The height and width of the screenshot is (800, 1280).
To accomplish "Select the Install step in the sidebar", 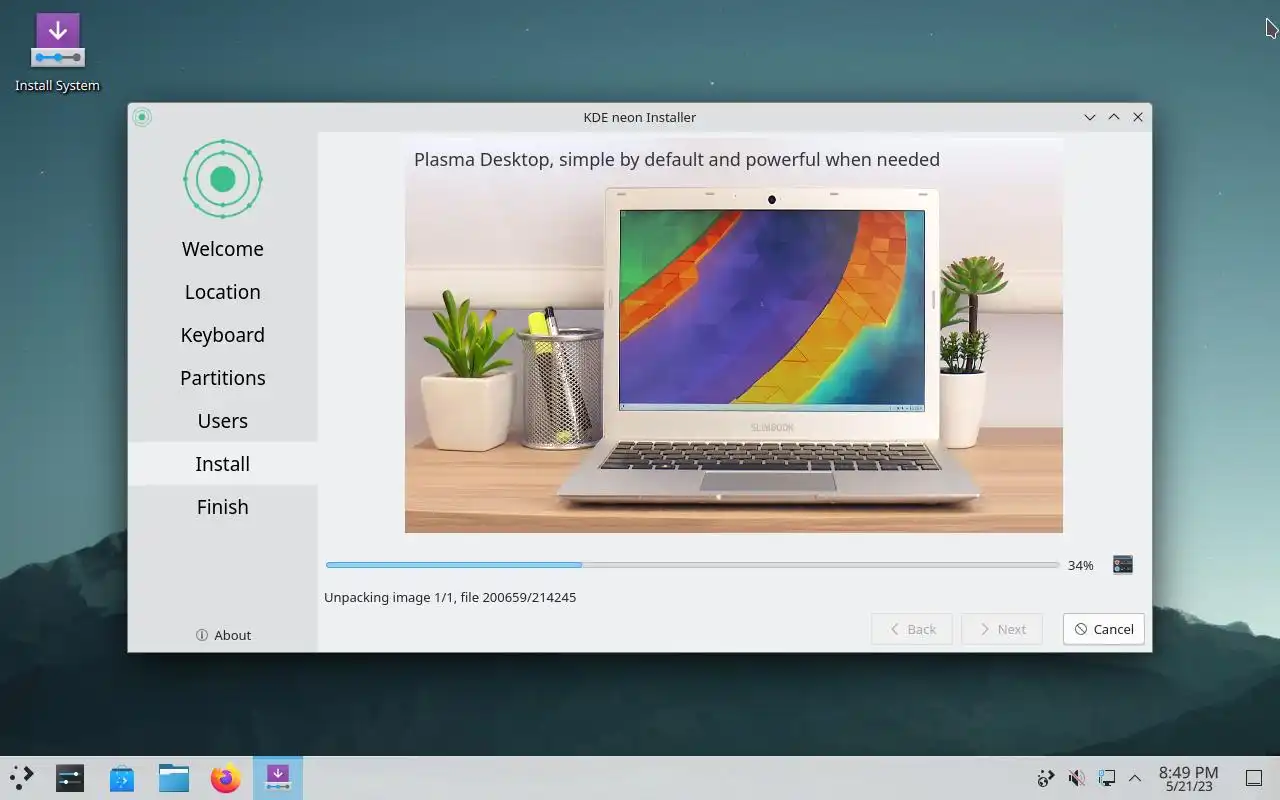I will point(223,464).
